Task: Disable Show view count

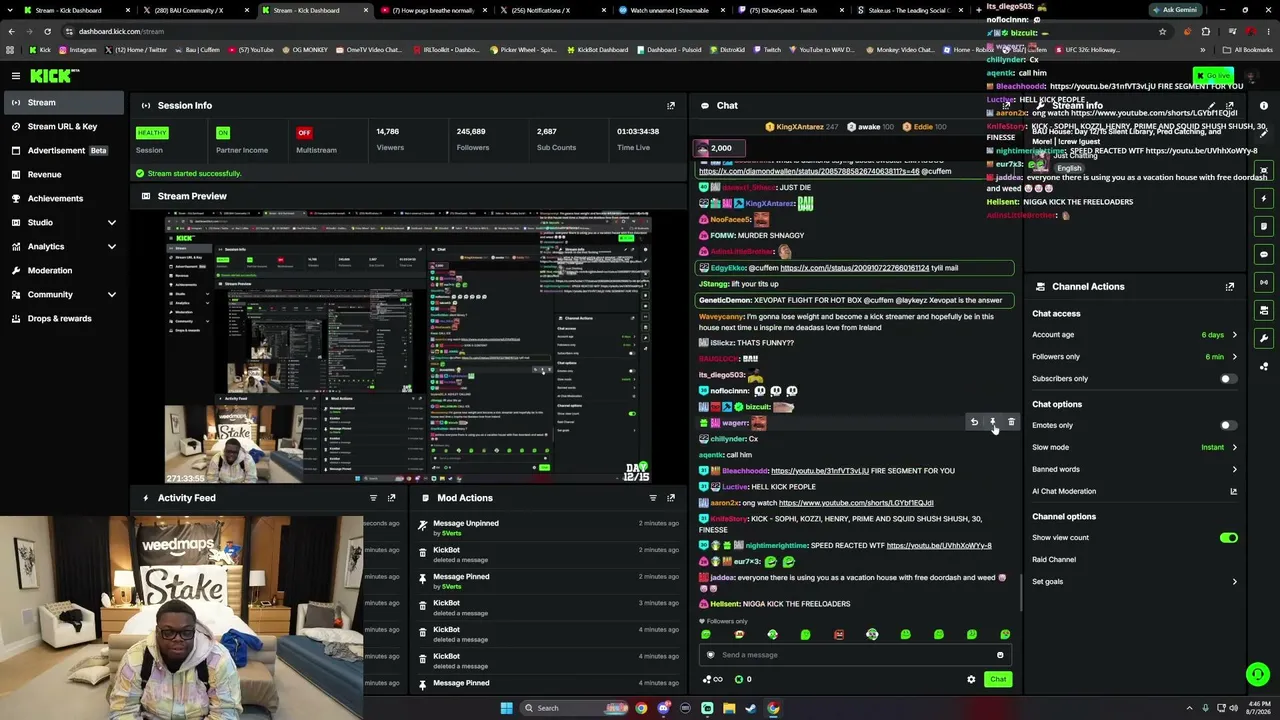Action: coord(1229,538)
